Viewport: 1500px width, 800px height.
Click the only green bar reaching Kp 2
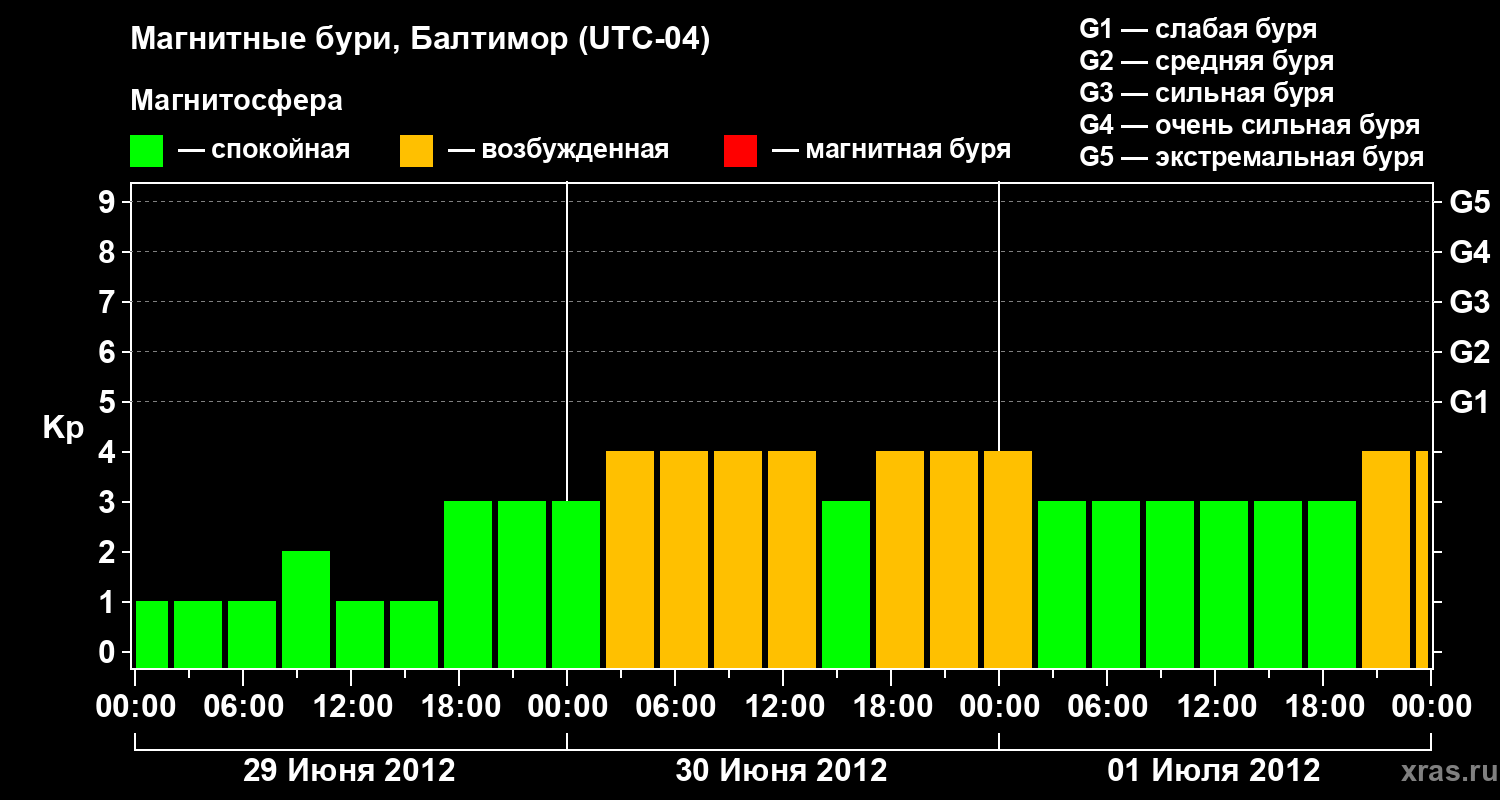[306, 609]
